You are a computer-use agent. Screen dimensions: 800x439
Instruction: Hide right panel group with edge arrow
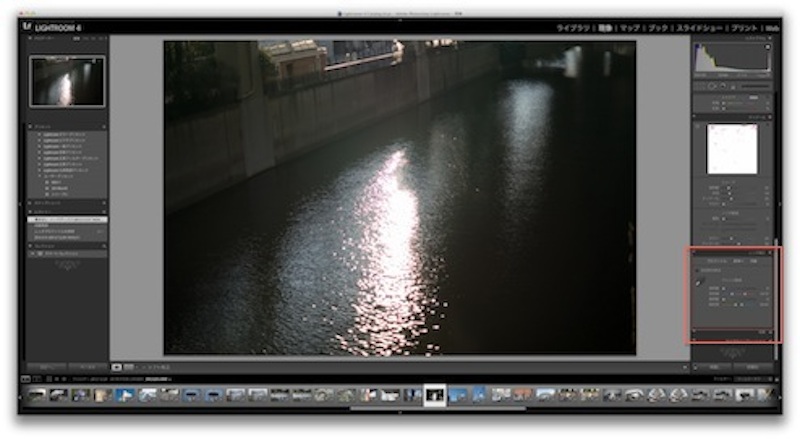tap(780, 204)
